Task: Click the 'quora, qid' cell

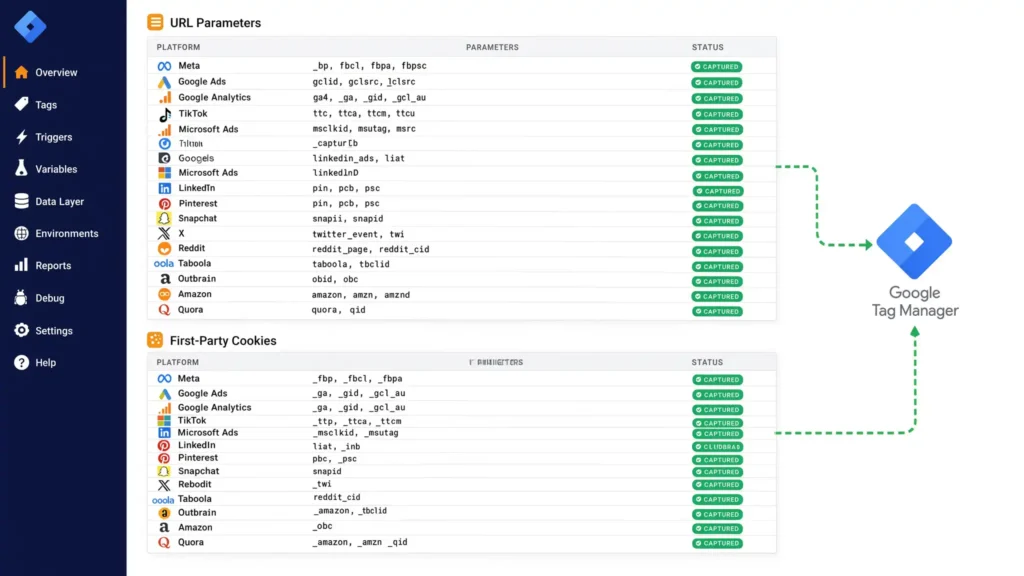Action: click(338, 310)
